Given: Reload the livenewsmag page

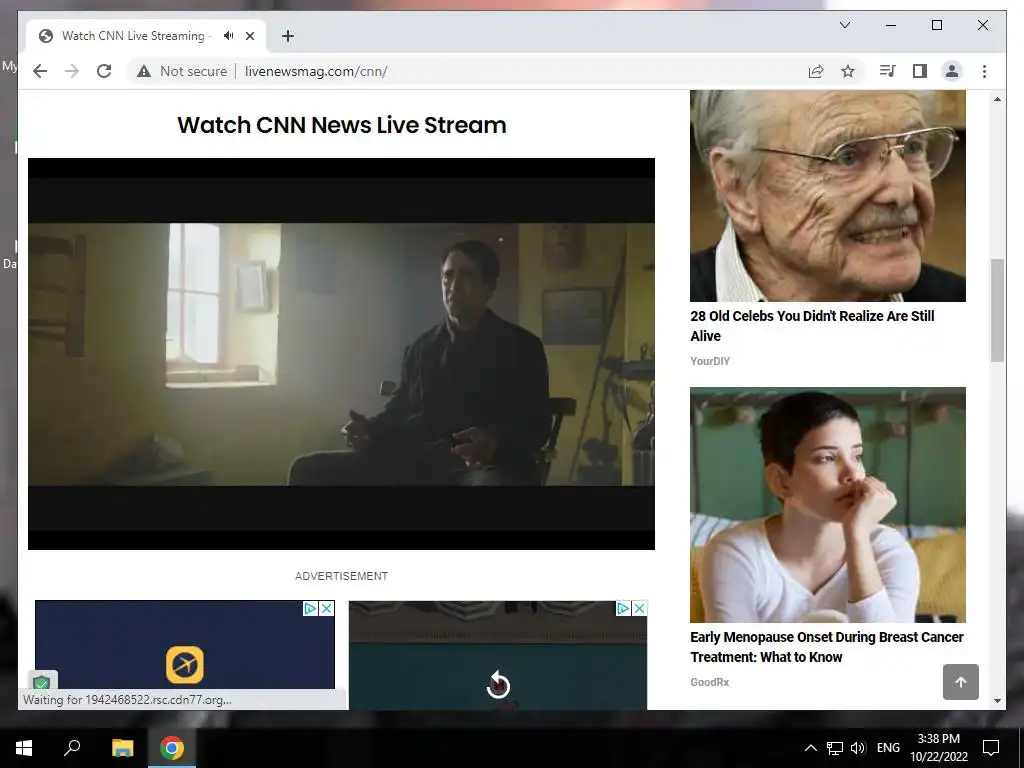Looking at the screenshot, I should [104, 71].
